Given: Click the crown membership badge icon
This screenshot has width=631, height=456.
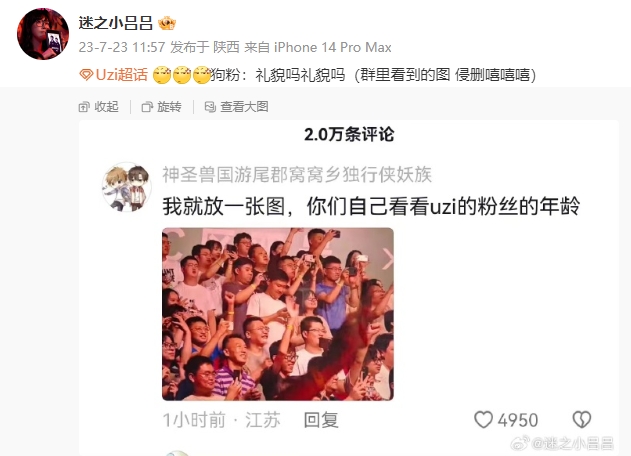Looking at the screenshot, I should click(167, 23).
